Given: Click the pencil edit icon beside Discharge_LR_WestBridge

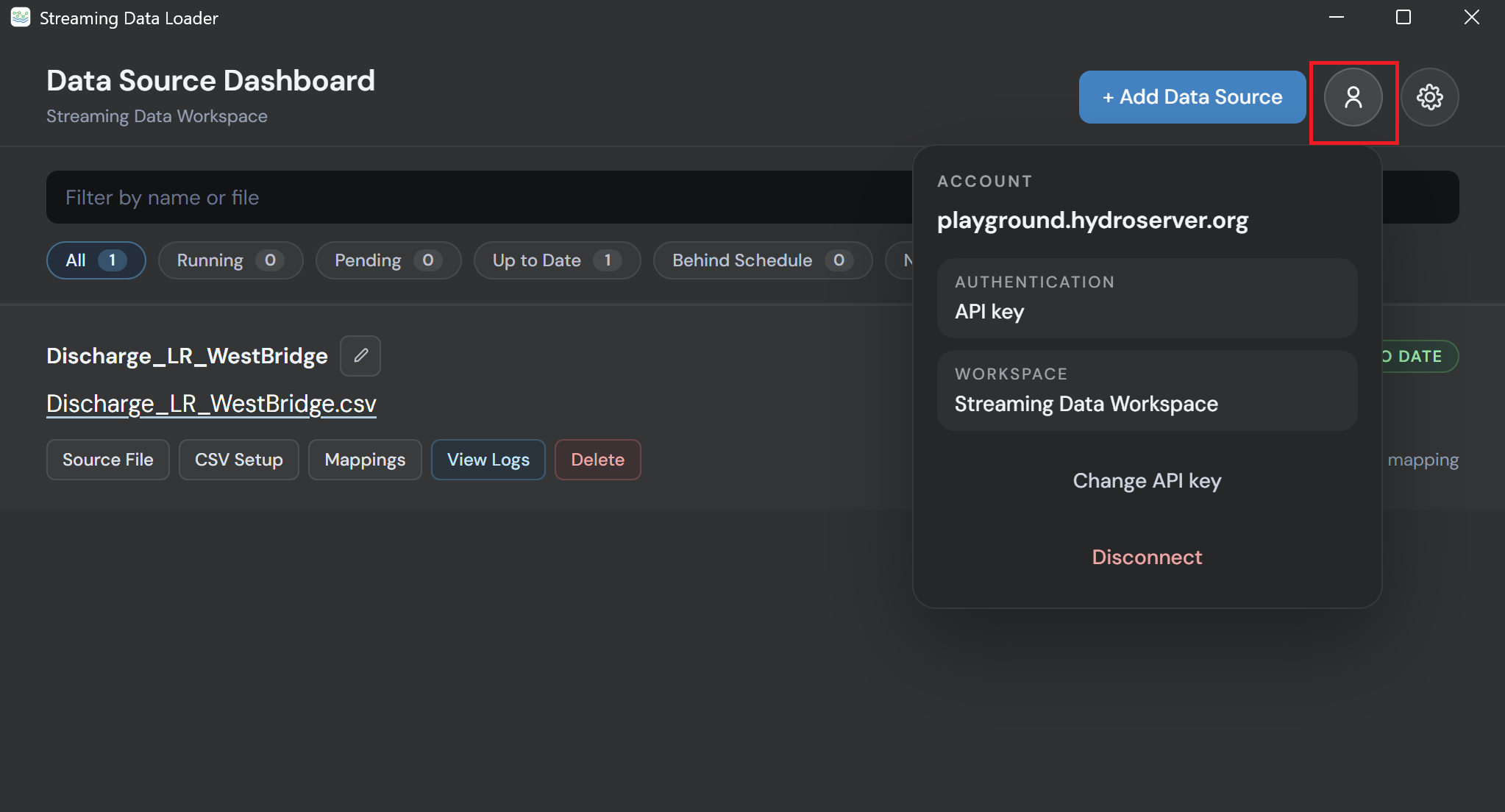Looking at the screenshot, I should coord(360,356).
